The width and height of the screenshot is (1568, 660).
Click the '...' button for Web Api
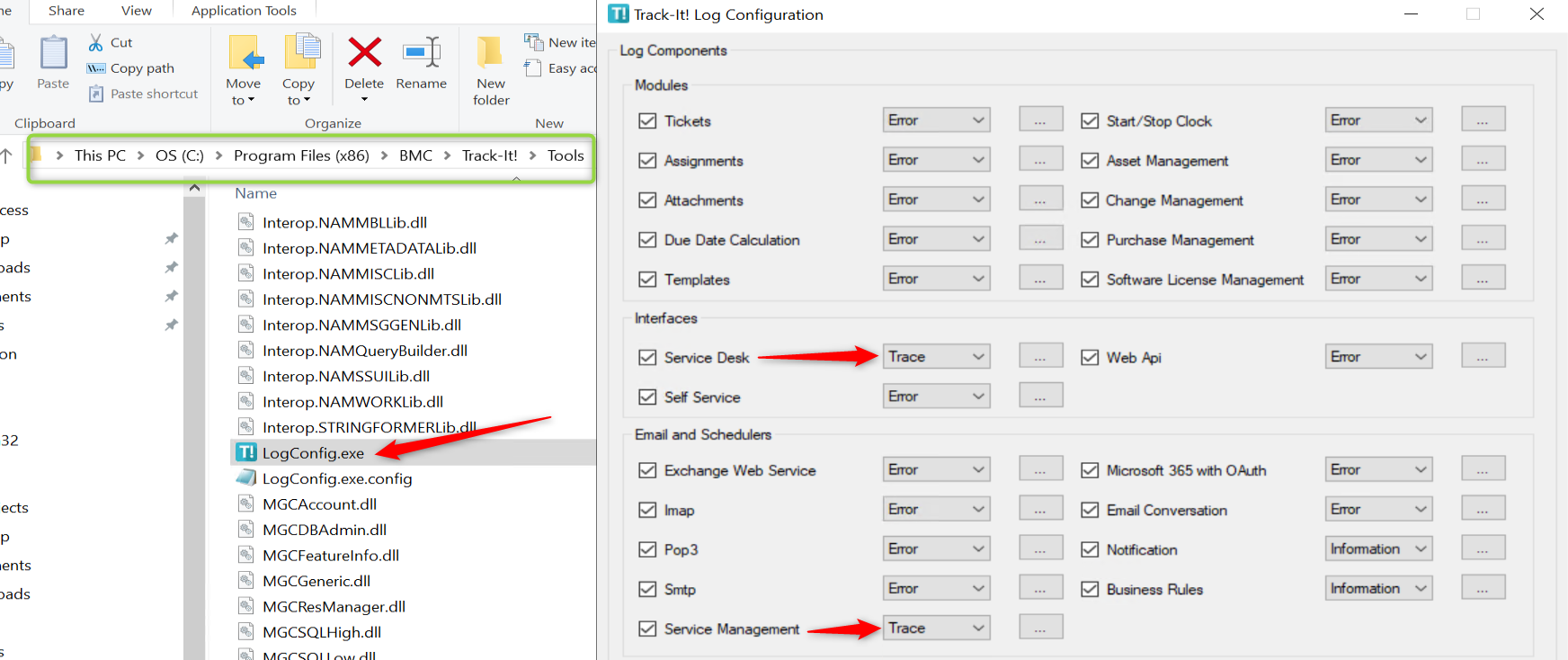point(1483,356)
